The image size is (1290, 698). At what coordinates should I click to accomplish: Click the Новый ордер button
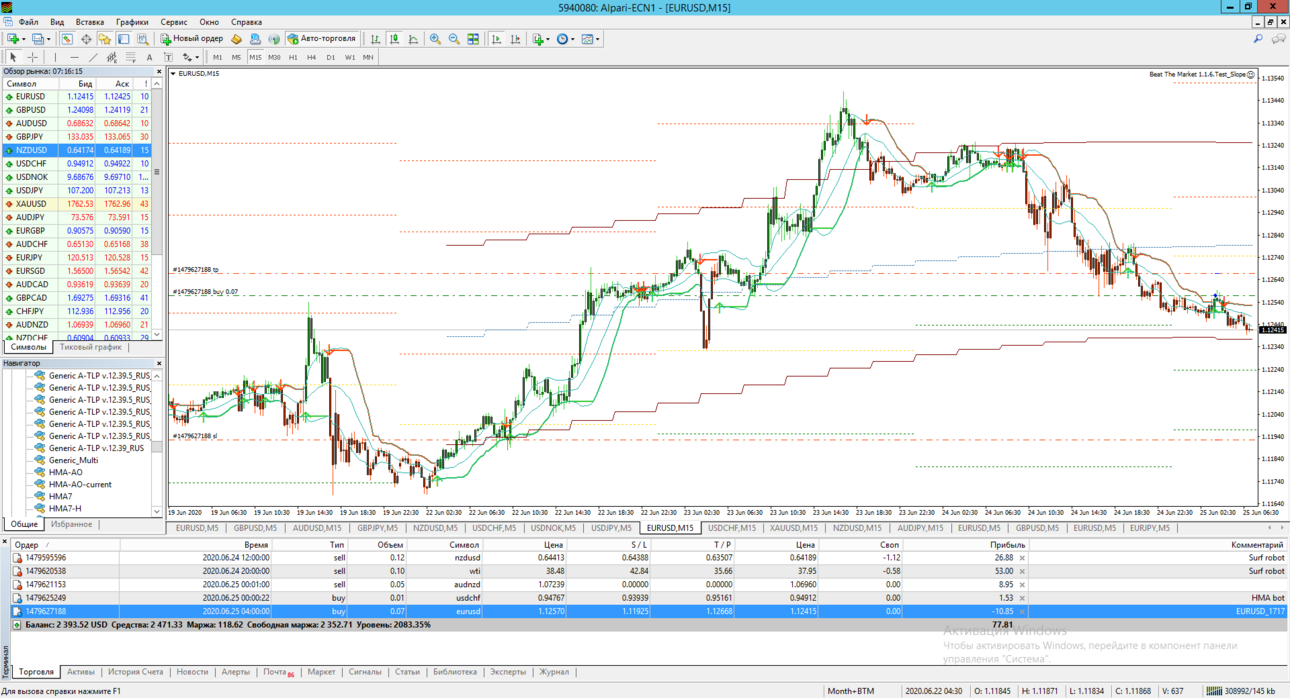click(191, 39)
